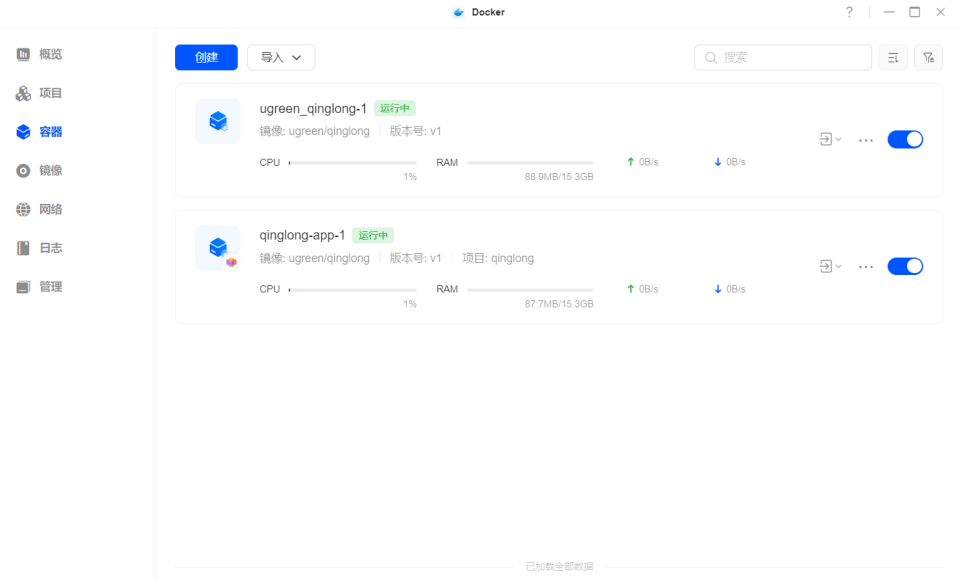Open the 日志 logs section

point(50,248)
